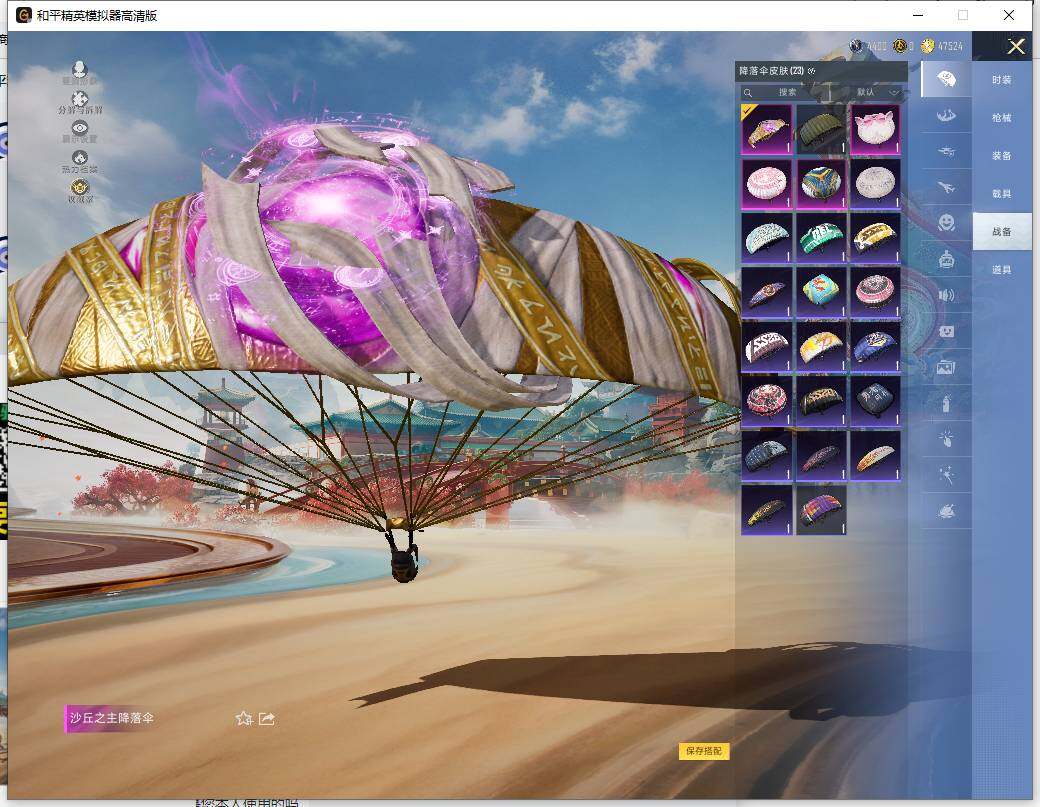Toggle favorite star for 沙丘之主降落伞
Screen dimensions: 1040x807
(x=243, y=718)
